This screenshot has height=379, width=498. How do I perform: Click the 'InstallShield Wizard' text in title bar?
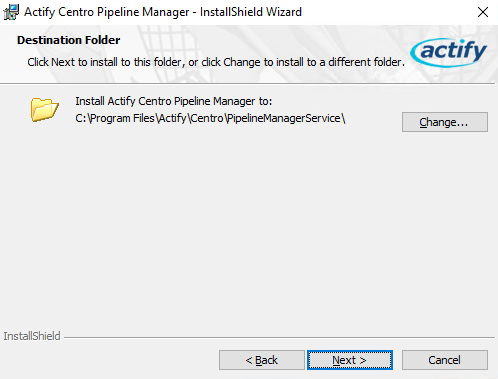point(251,12)
